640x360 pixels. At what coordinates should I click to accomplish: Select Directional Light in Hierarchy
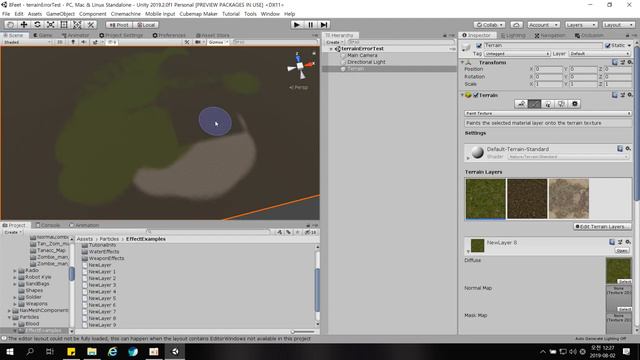tap(366, 62)
